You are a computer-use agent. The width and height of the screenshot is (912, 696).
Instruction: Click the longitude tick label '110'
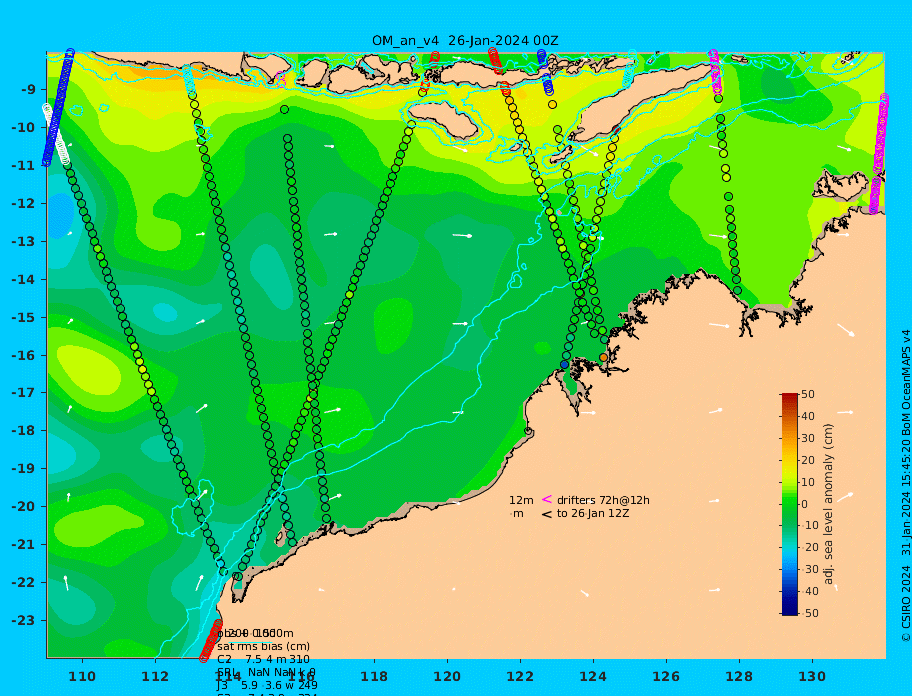(83, 676)
